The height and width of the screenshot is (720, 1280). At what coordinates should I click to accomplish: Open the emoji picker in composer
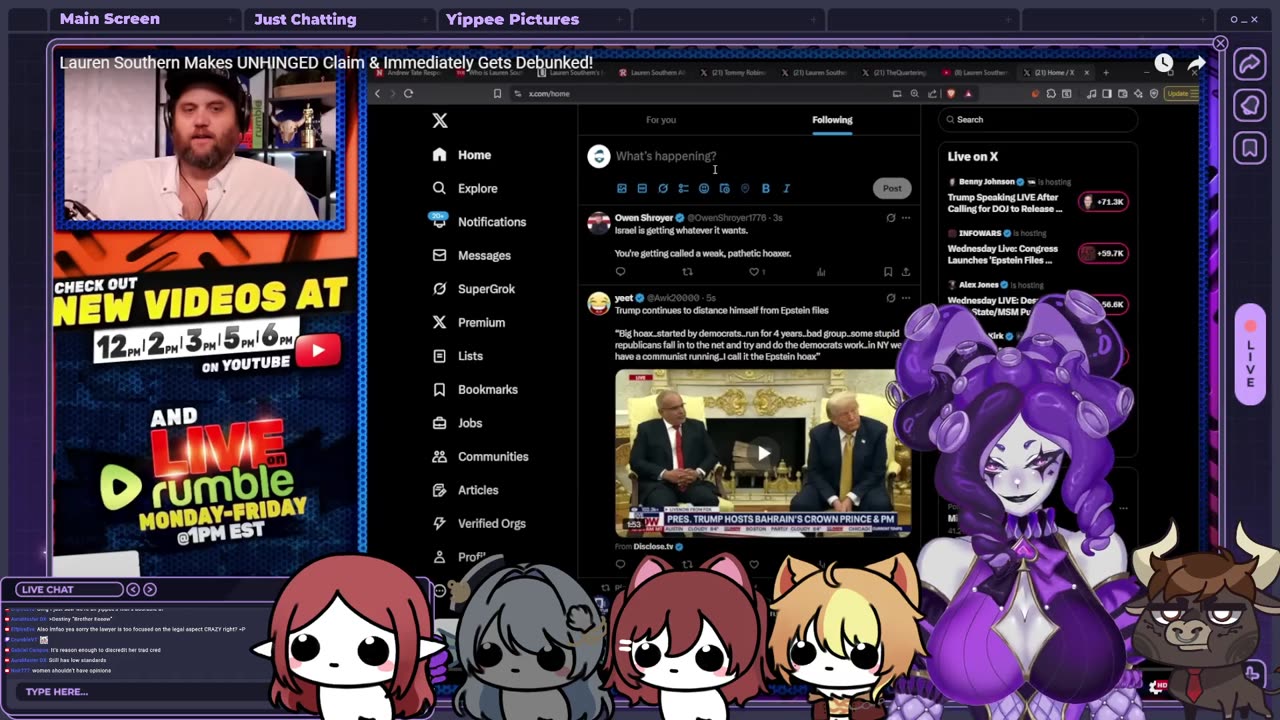[704, 188]
